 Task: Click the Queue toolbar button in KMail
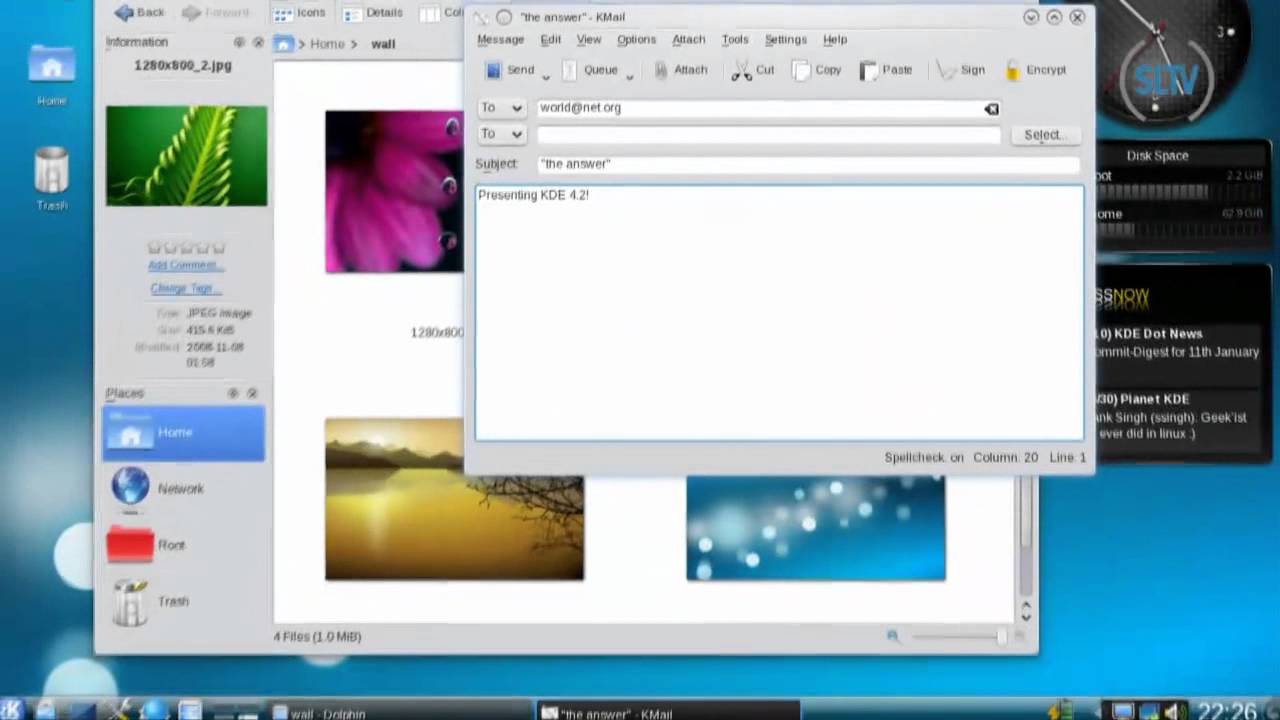coord(590,70)
